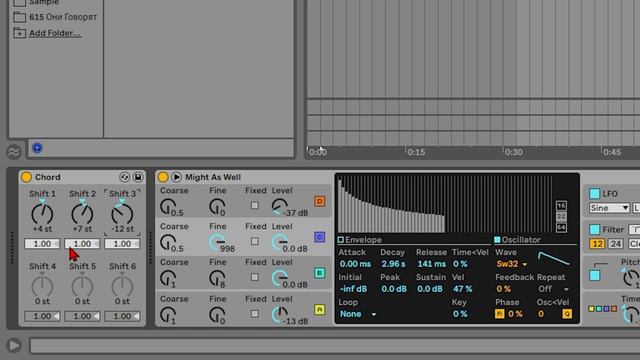Viewport: 640px width, 360px height.
Task: Click oscillator B Coarse knob
Action: (x=168, y=278)
